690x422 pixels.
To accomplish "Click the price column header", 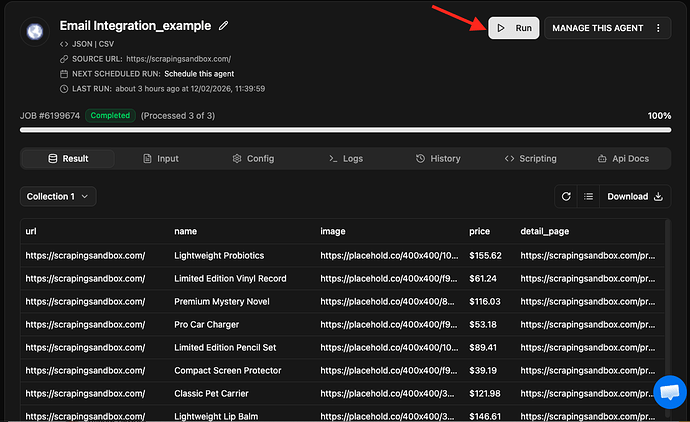I will click(x=479, y=231).
